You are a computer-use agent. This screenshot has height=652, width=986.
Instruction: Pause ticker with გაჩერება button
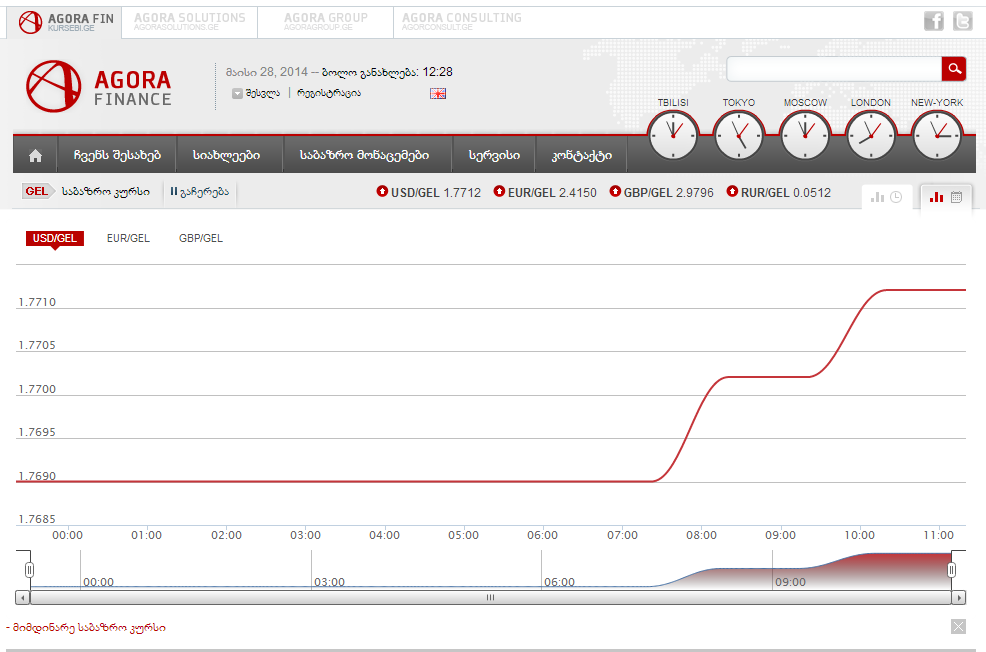click(x=200, y=192)
